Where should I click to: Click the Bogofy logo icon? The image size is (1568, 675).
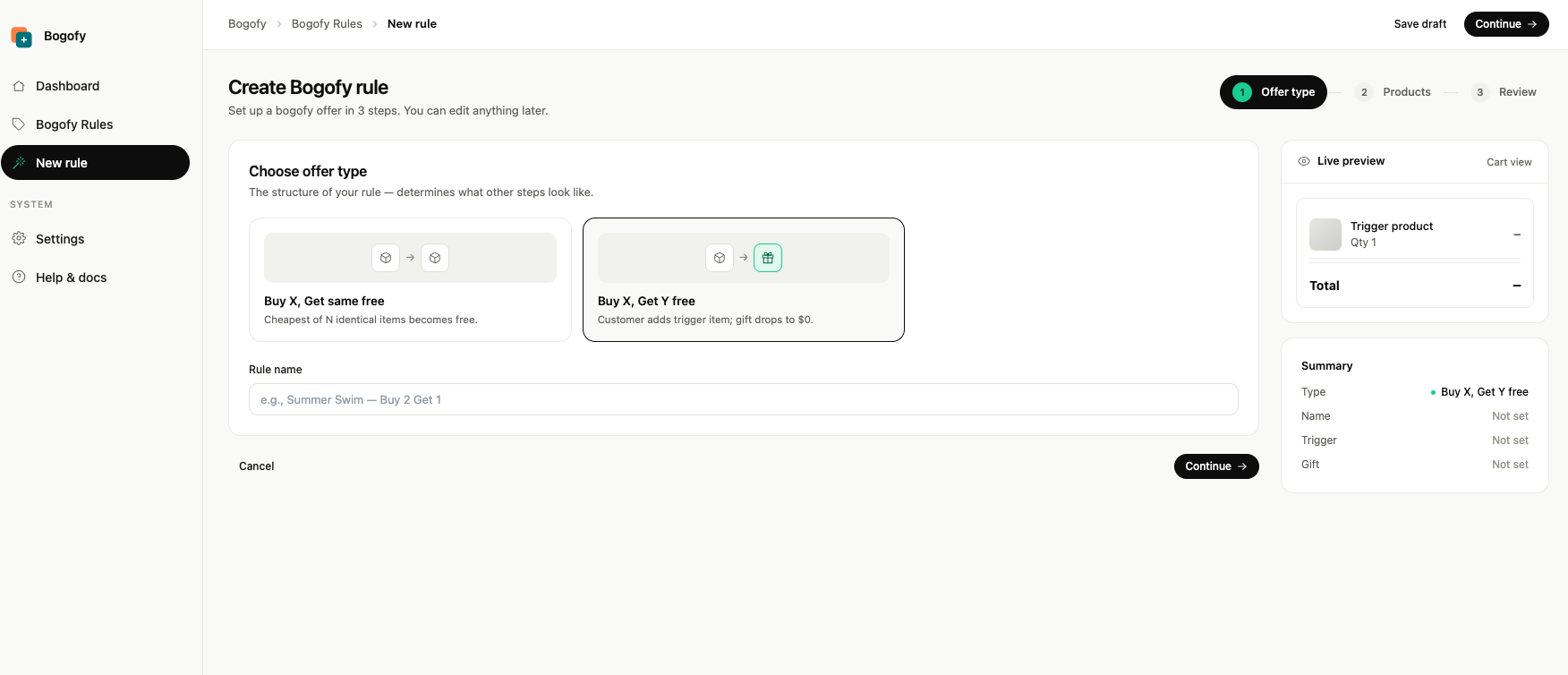tap(21, 37)
